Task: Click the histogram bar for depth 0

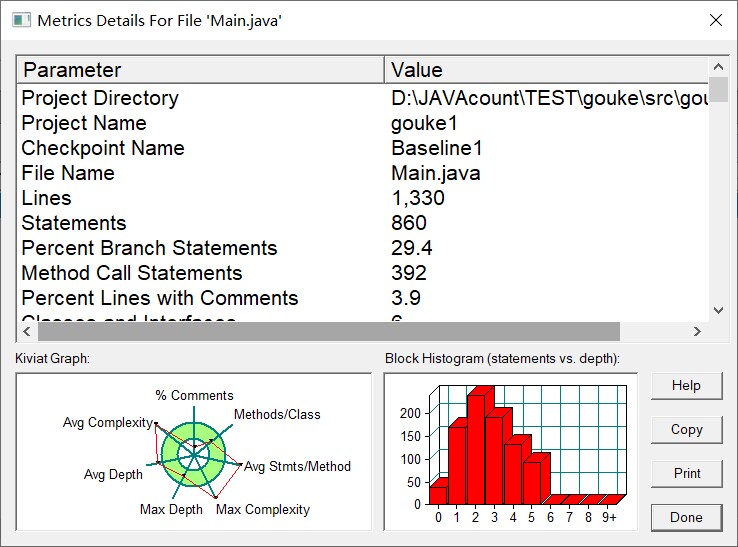Action: click(438, 495)
